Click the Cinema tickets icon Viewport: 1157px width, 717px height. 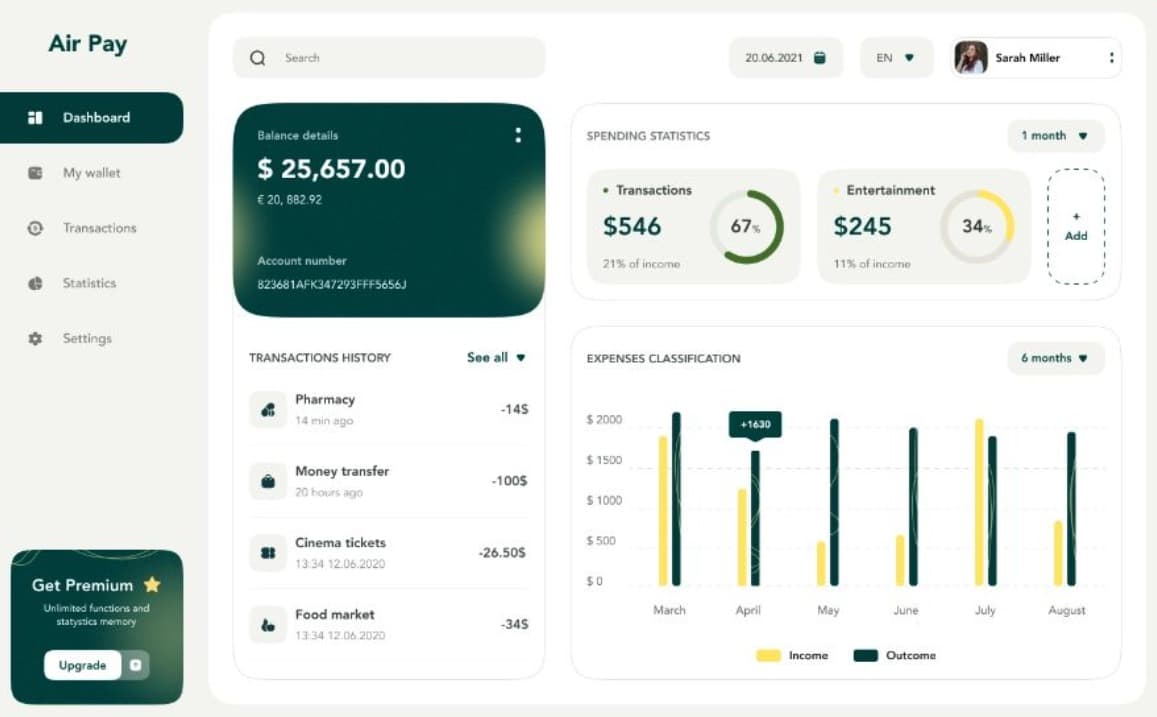[267, 553]
